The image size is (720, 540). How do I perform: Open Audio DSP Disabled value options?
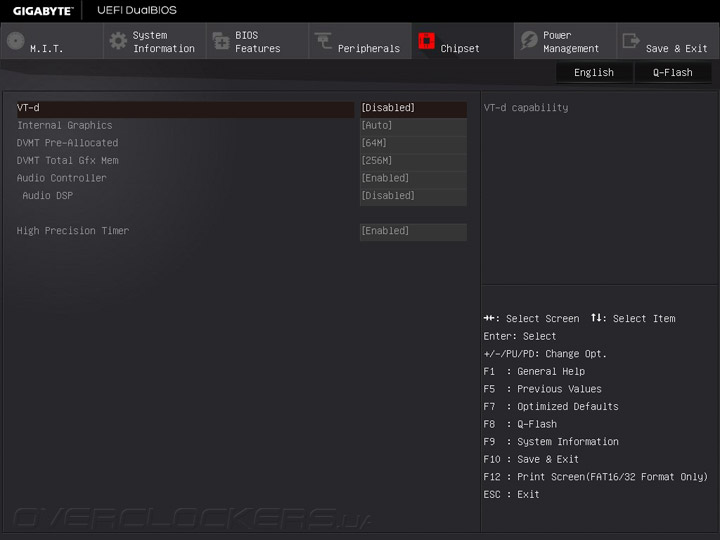(413, 196)
